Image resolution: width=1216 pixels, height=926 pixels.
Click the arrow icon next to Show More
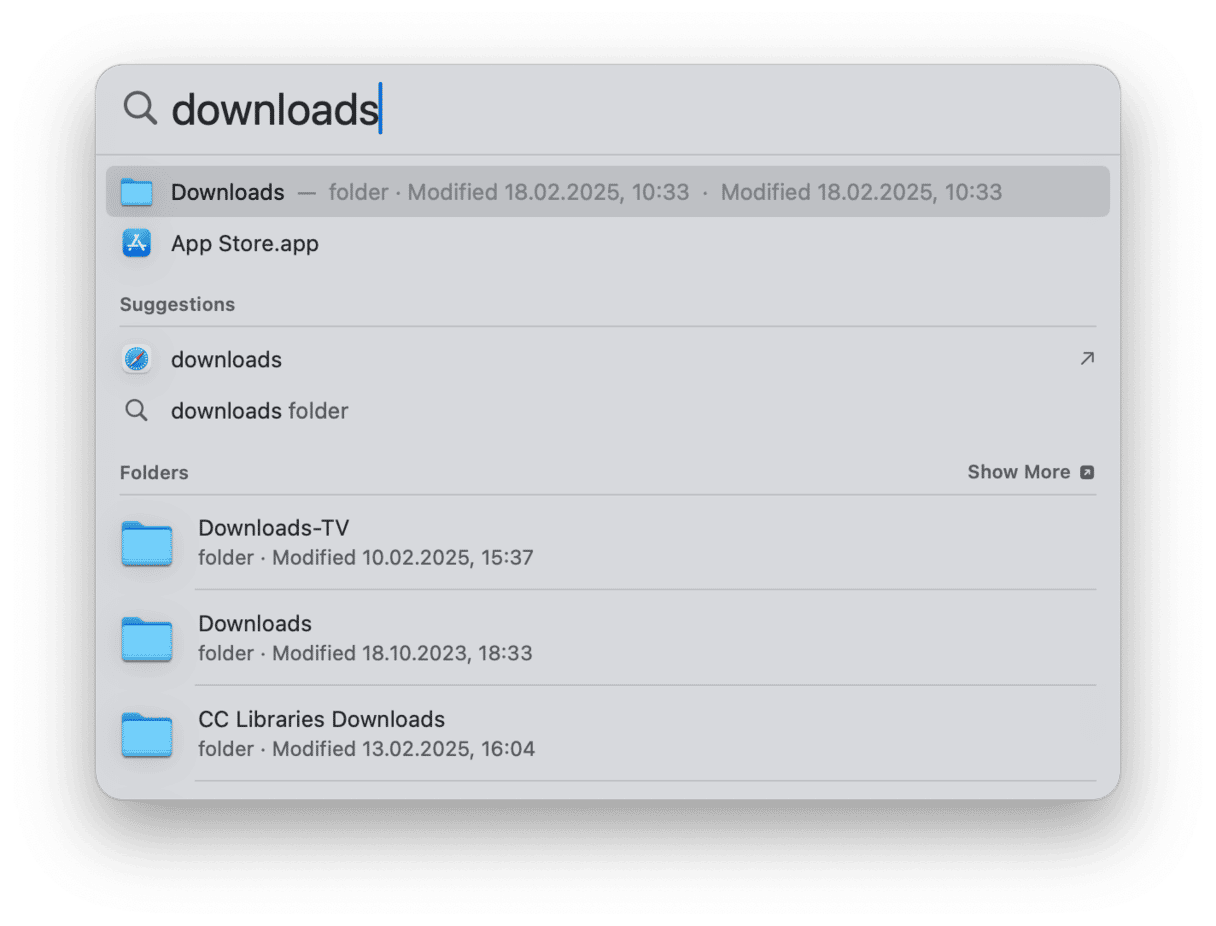pos(1087,472)
